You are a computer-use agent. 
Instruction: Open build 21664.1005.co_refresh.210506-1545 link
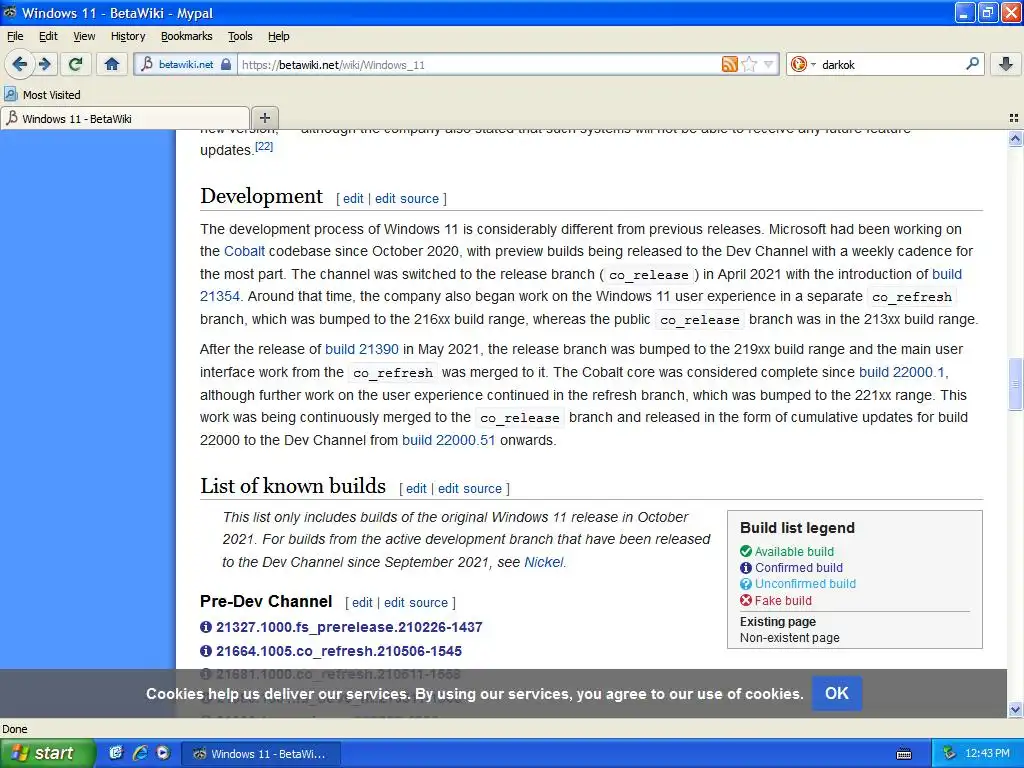339,651
